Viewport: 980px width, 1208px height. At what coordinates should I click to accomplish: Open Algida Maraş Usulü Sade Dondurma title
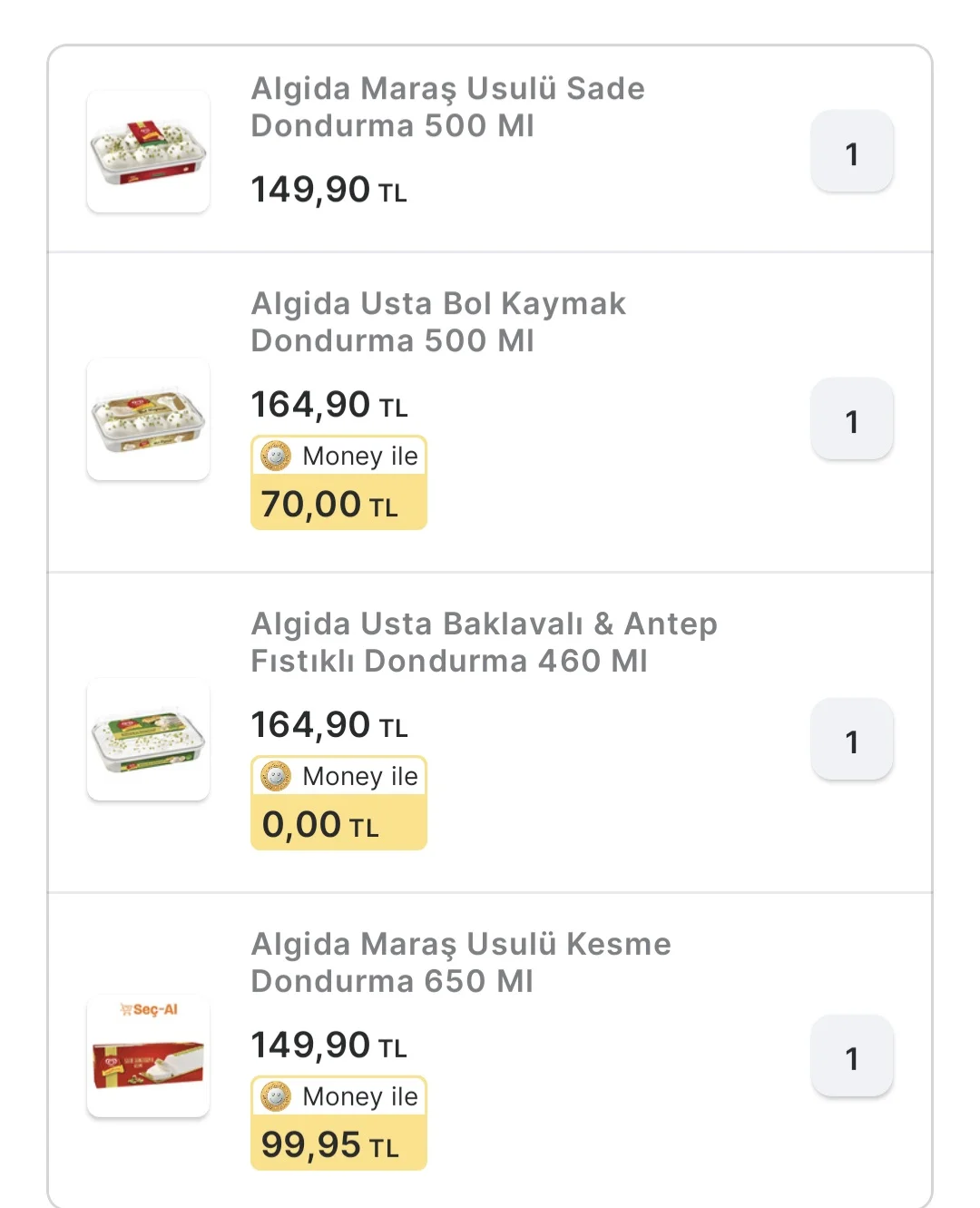[447, 107]
